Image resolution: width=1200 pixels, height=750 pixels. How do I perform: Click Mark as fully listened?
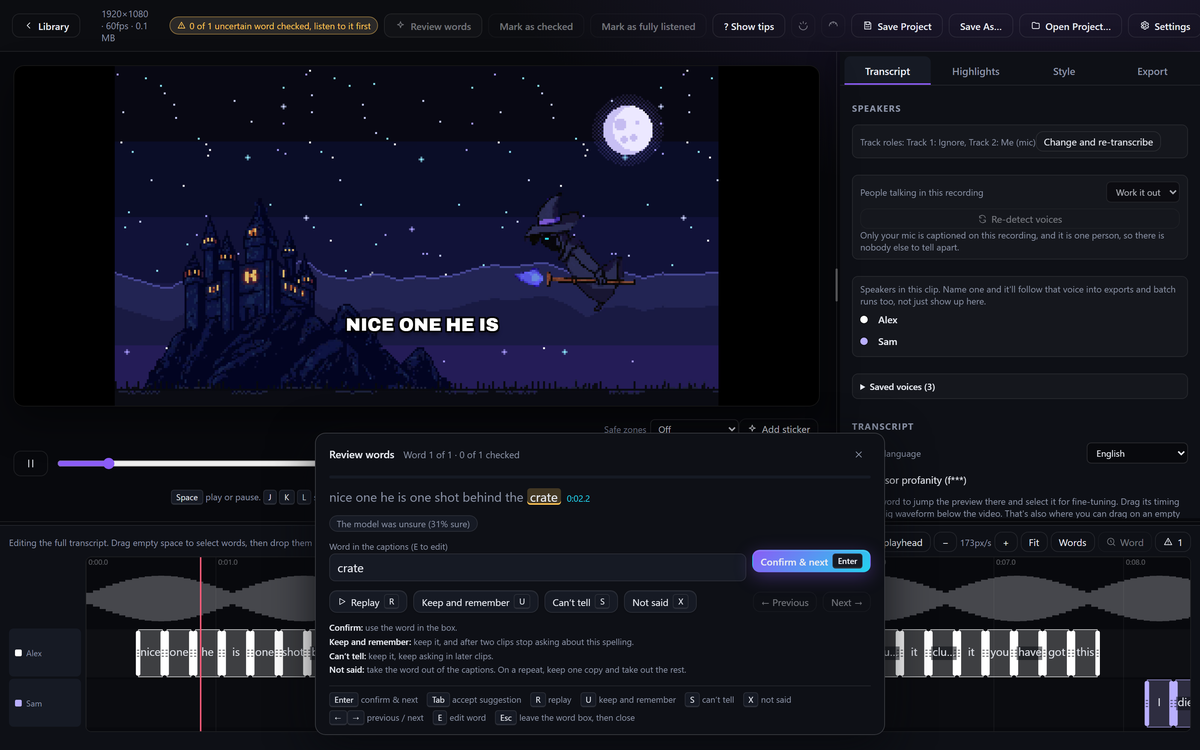[648, 26]
